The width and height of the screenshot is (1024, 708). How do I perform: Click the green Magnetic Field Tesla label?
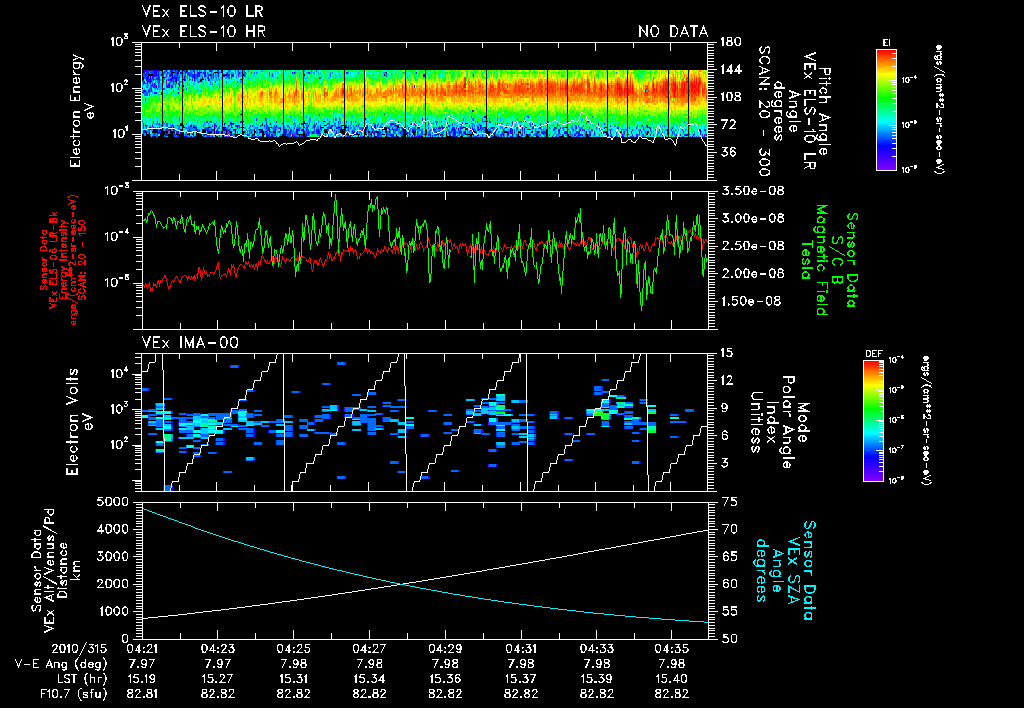(x=821, y=260)
